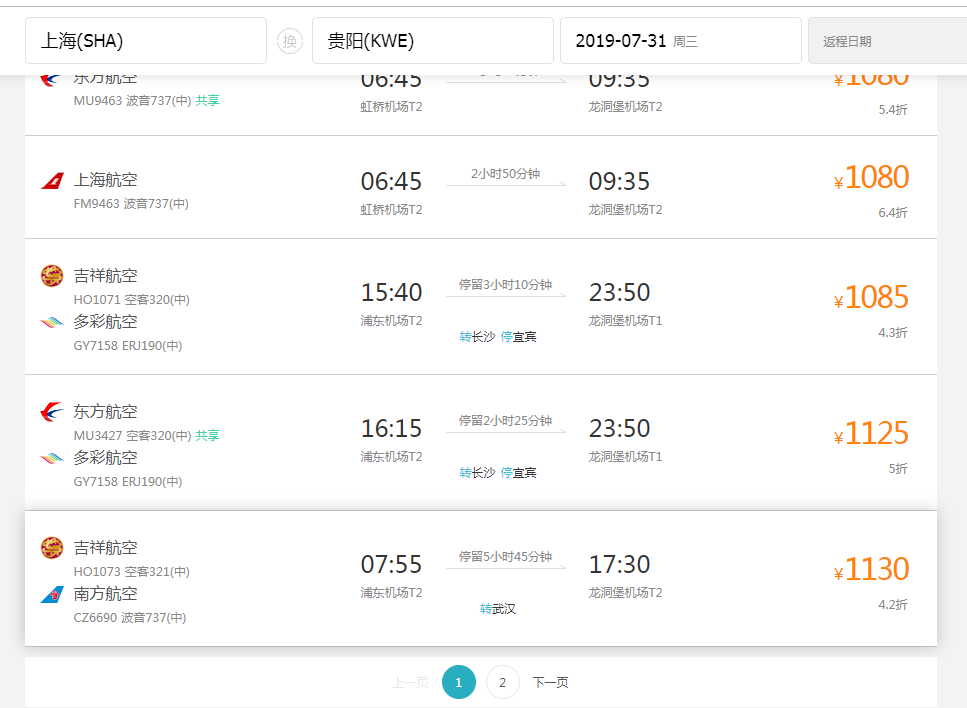This screenshot has width=967, height=708.
Task: Click the 停留5小时45分钟 layover text
Action: click(x=506, y=556)
